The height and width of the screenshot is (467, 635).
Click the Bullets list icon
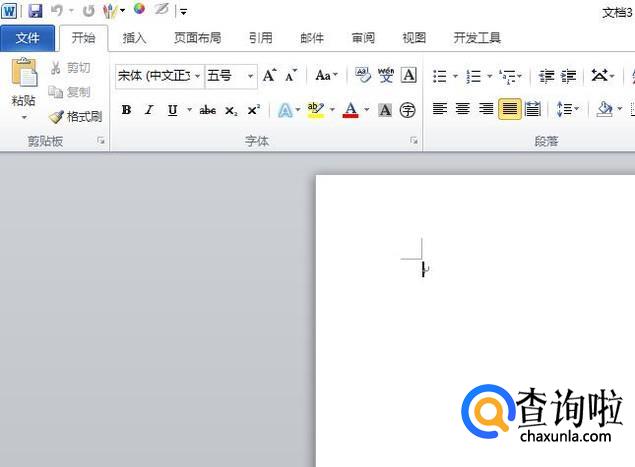[x=439, y=76]
